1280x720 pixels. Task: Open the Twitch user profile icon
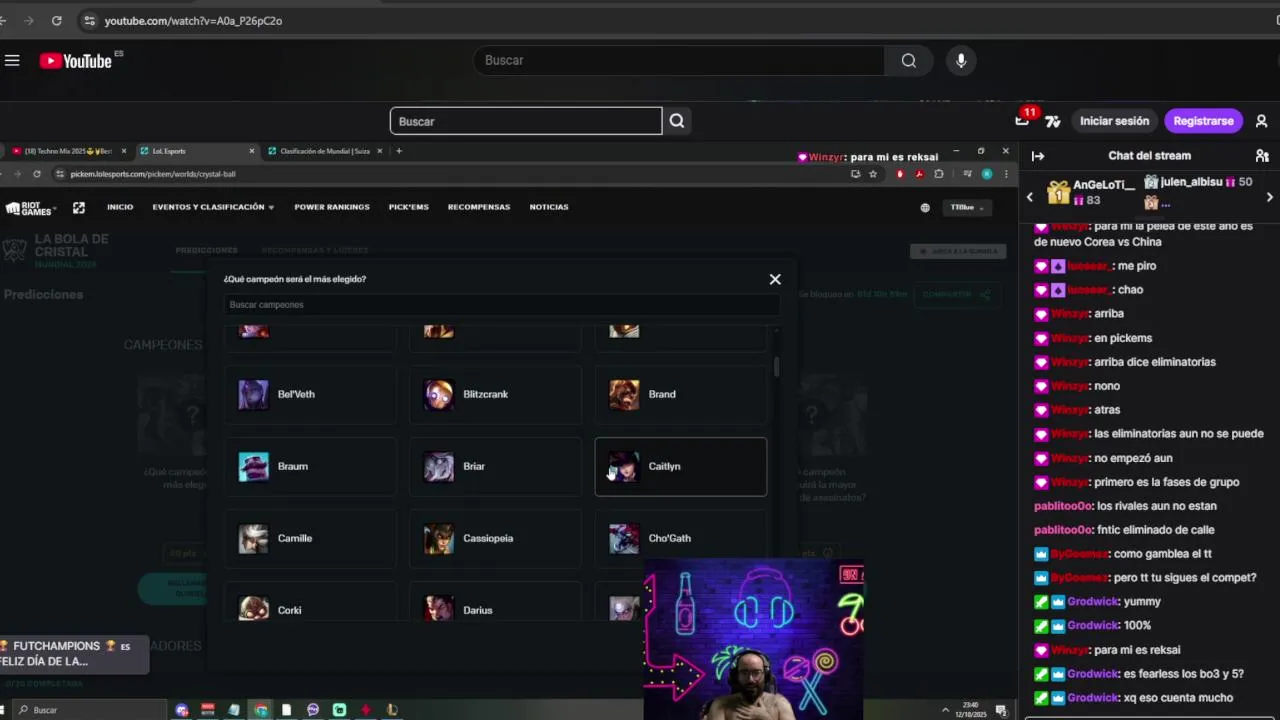pyautogui.click(x=1261, y=121)
